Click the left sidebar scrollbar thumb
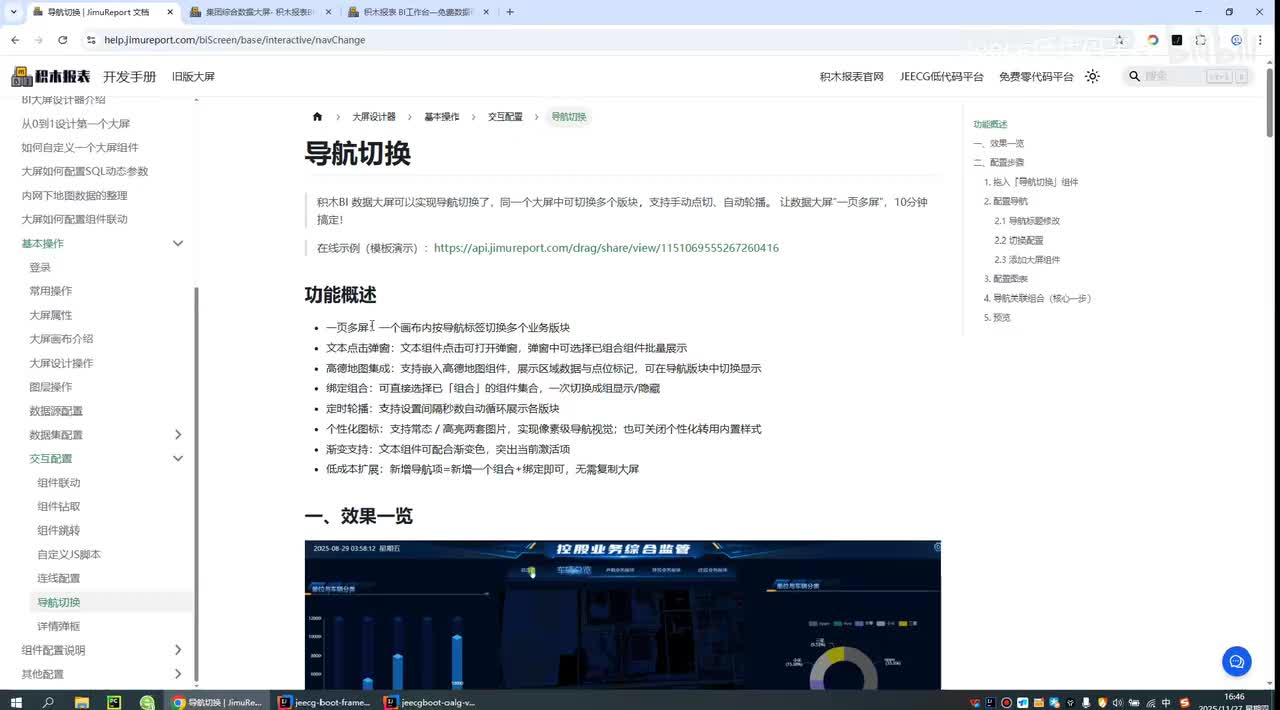 196,485
